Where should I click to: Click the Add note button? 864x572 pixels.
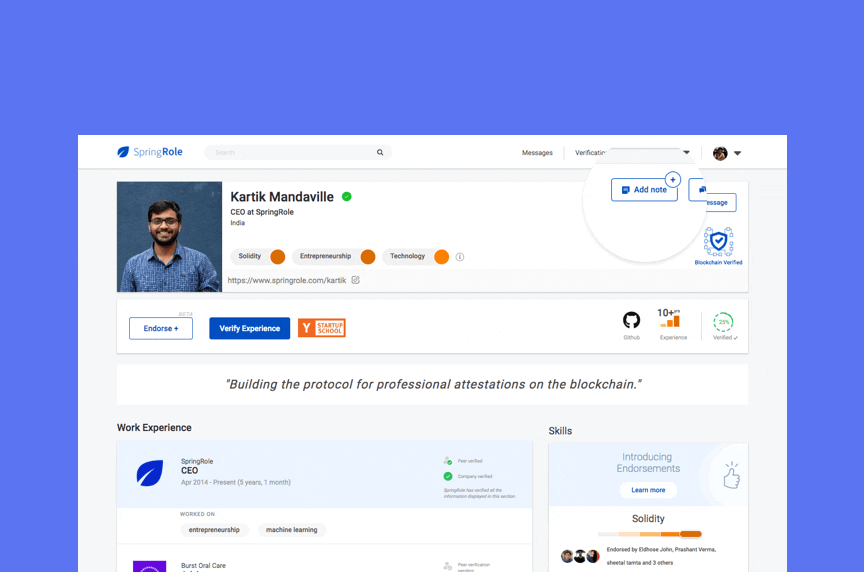644,190
